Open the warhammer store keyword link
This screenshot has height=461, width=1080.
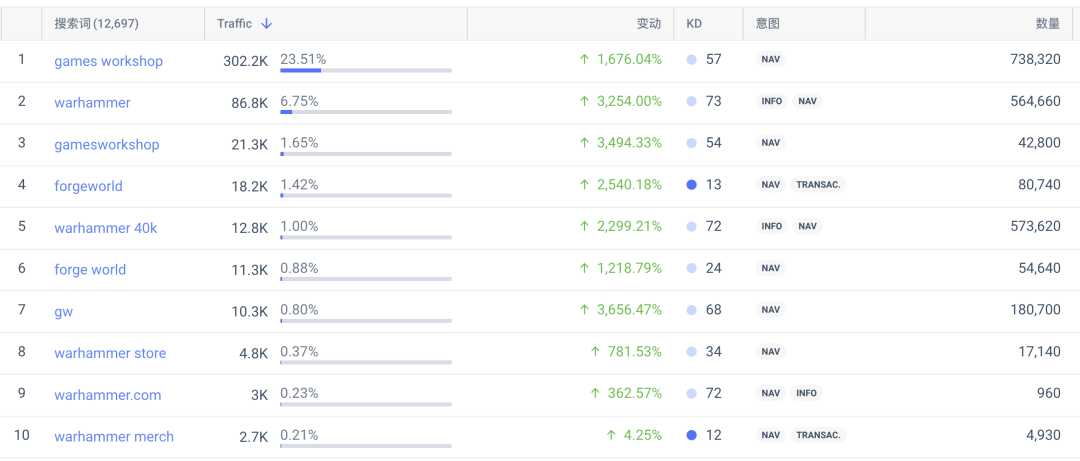[110, 354]
